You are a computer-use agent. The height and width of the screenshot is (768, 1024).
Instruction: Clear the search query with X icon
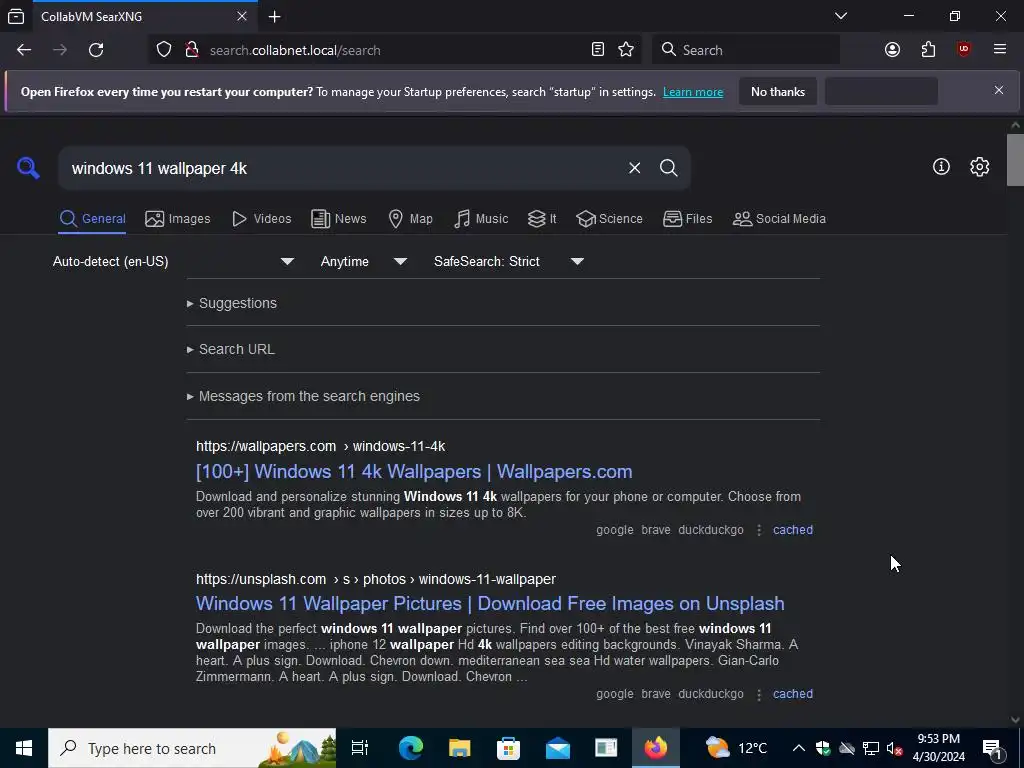click(634, 168)
